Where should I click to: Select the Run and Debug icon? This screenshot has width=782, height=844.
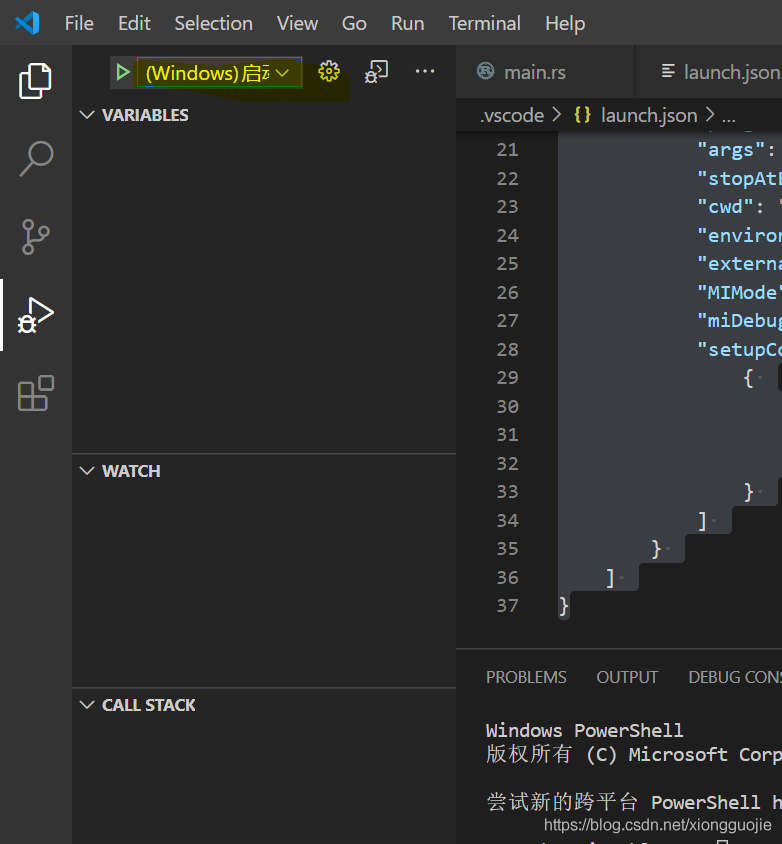[x=36, y=315]
